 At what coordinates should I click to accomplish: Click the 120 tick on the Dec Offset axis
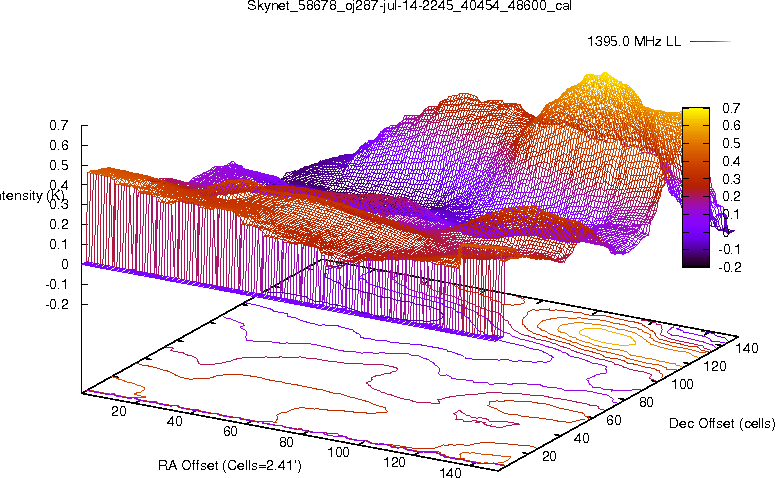(x=715, y=366)
